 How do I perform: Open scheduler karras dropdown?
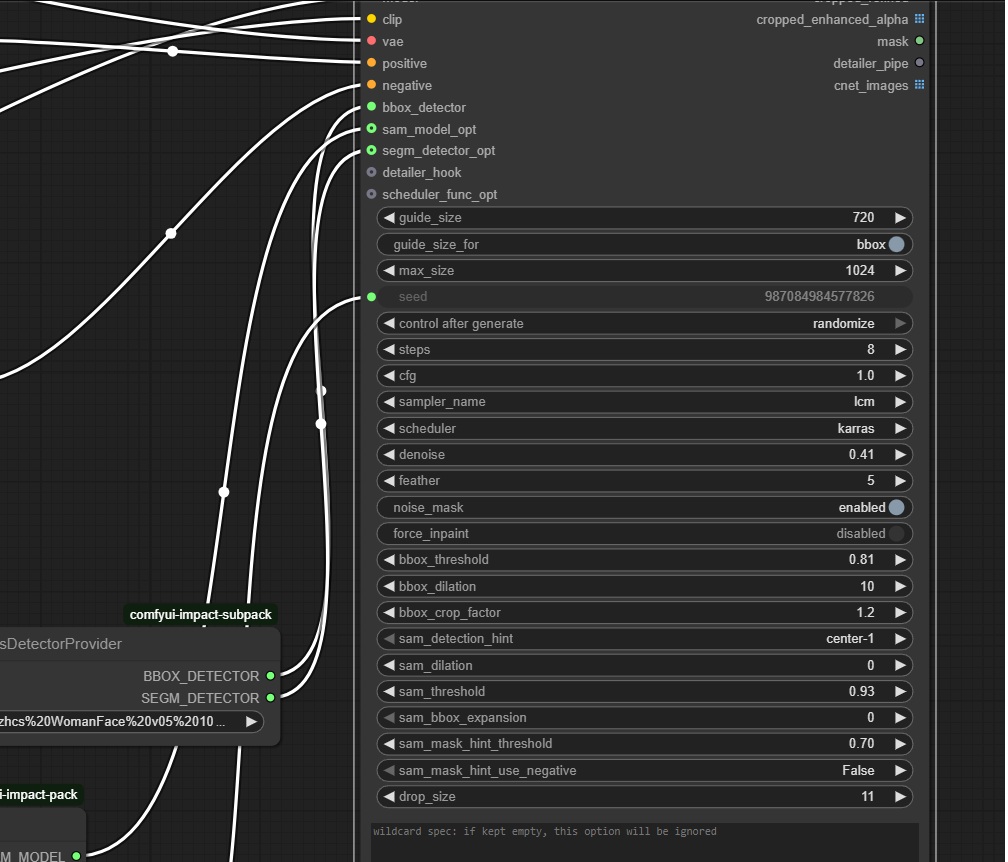click(x=644, y=428)
